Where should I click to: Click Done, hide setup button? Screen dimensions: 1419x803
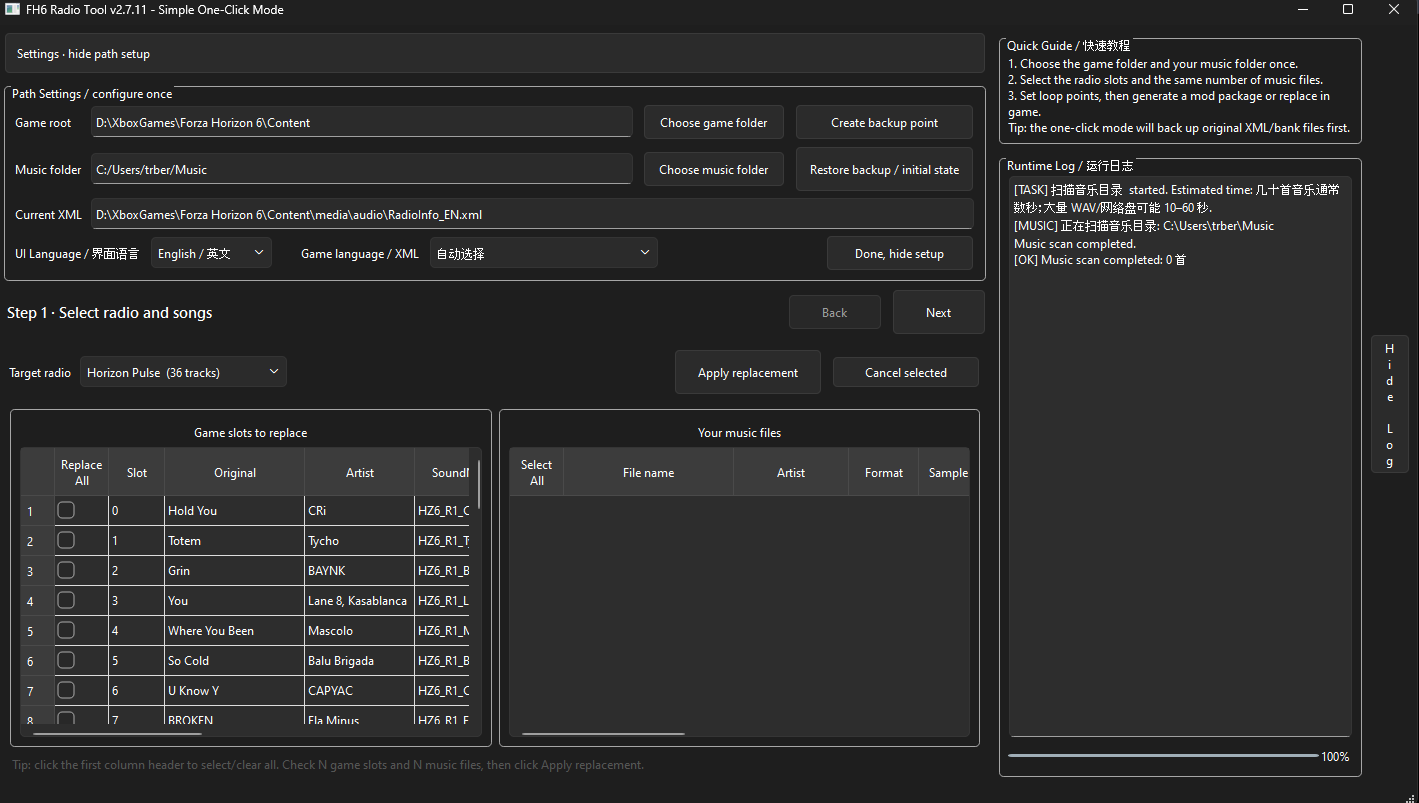coord(899,253)
